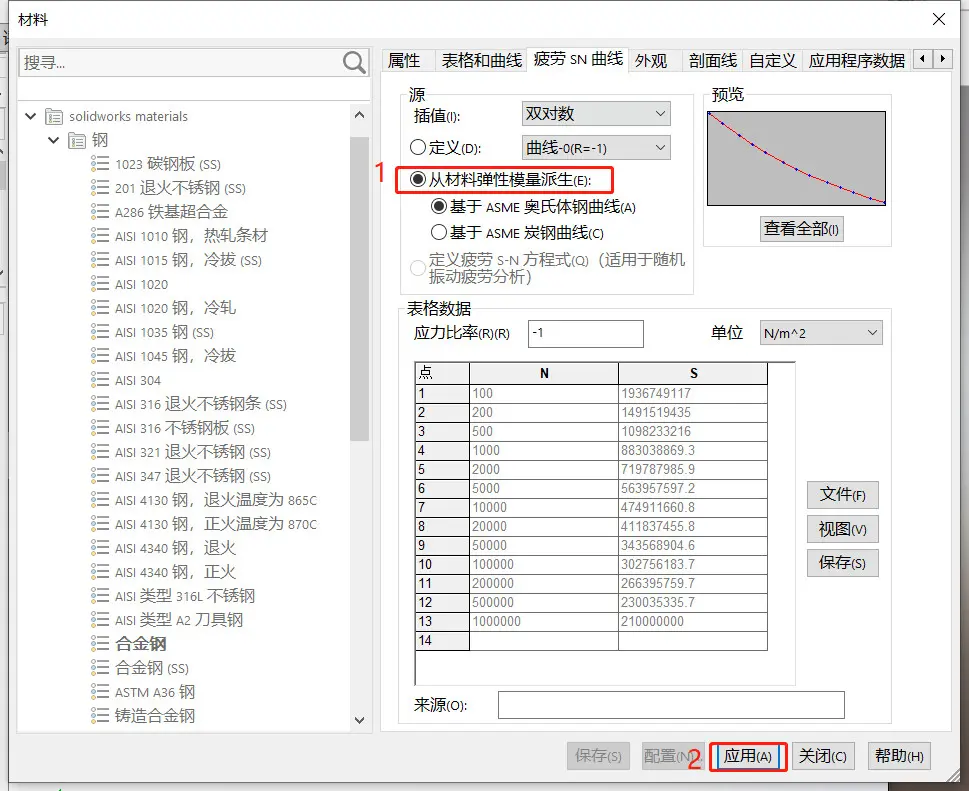The image size is (969, 791).
Task: Click table cell S value 210000000
Action: click(693, 622)
